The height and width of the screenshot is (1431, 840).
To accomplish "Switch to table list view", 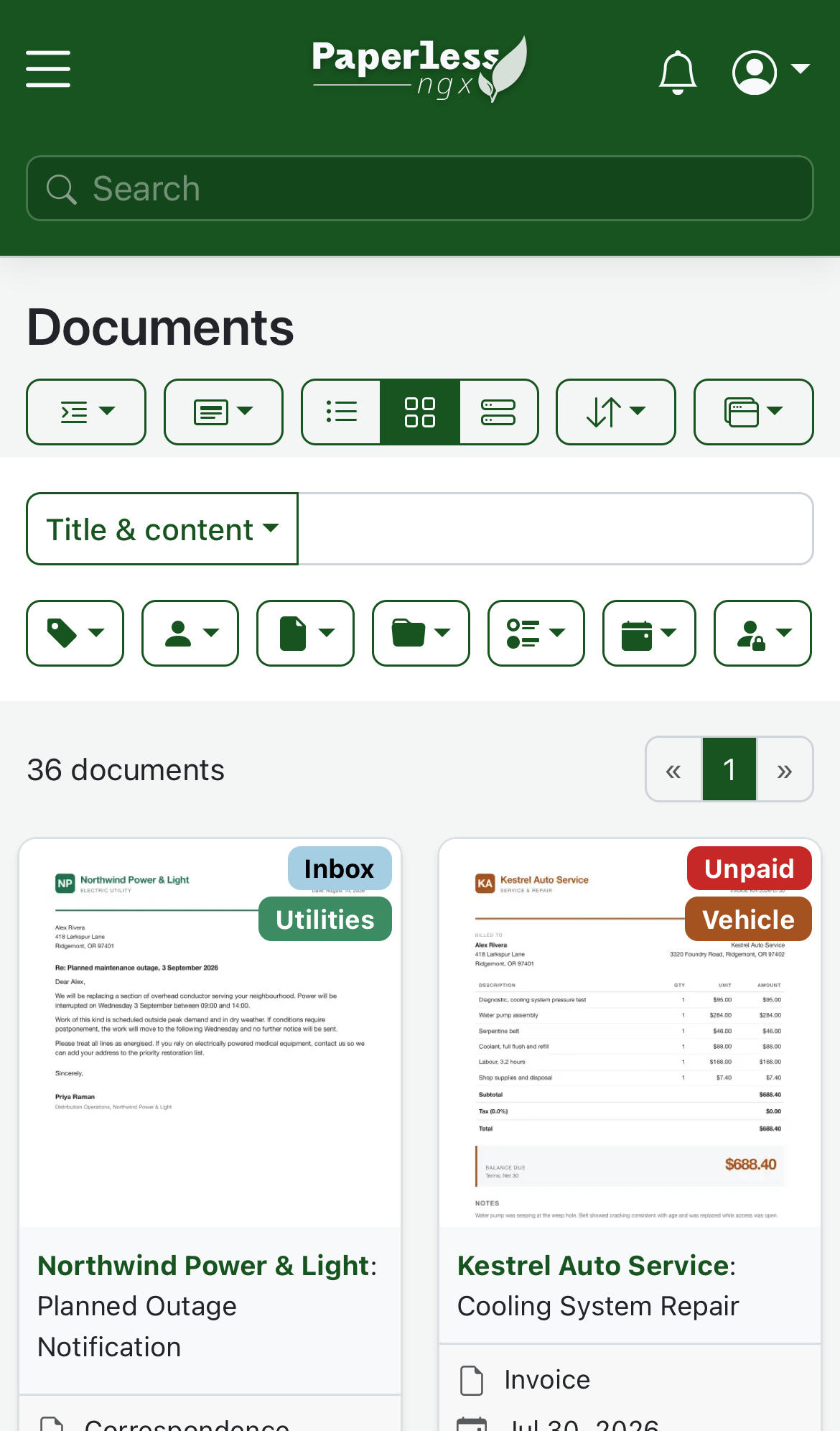I will click(x=341, y=412).
